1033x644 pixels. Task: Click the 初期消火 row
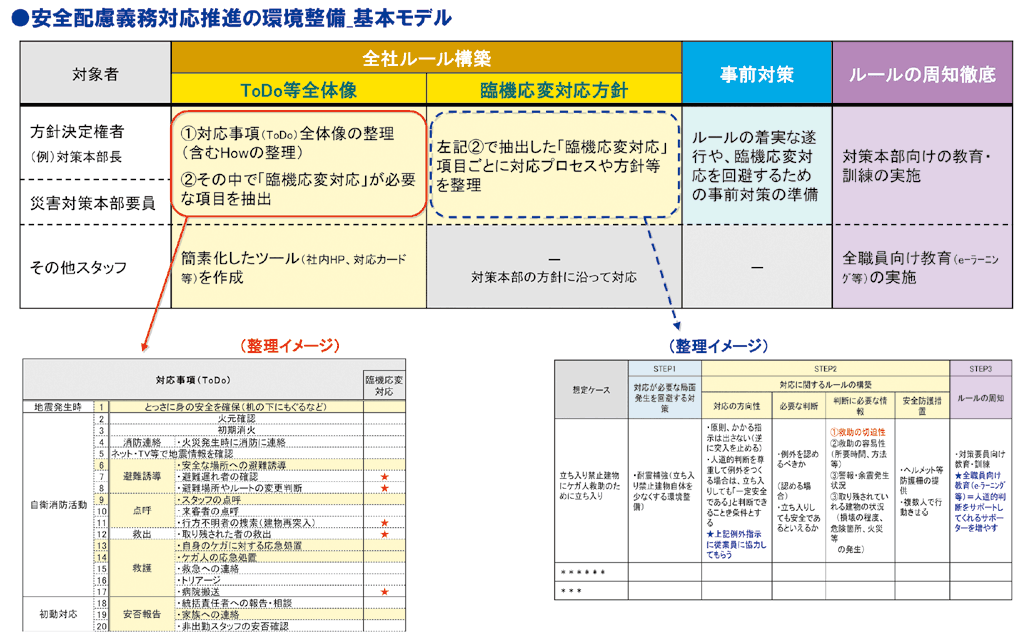(x=236, y=430)
